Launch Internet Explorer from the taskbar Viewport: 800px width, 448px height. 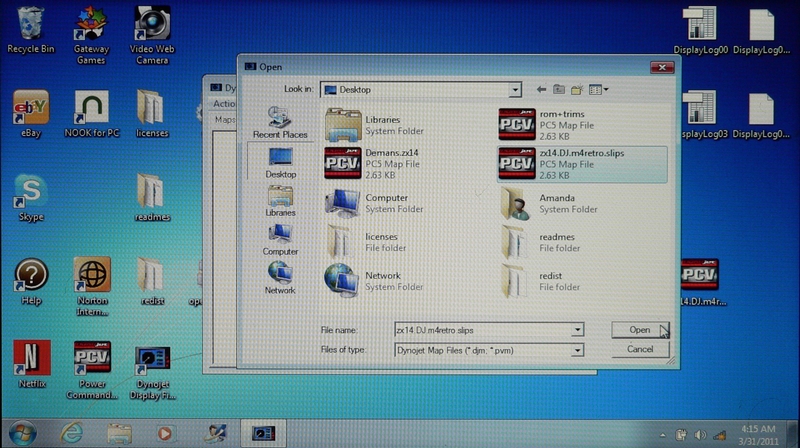(x=72, y=433)
